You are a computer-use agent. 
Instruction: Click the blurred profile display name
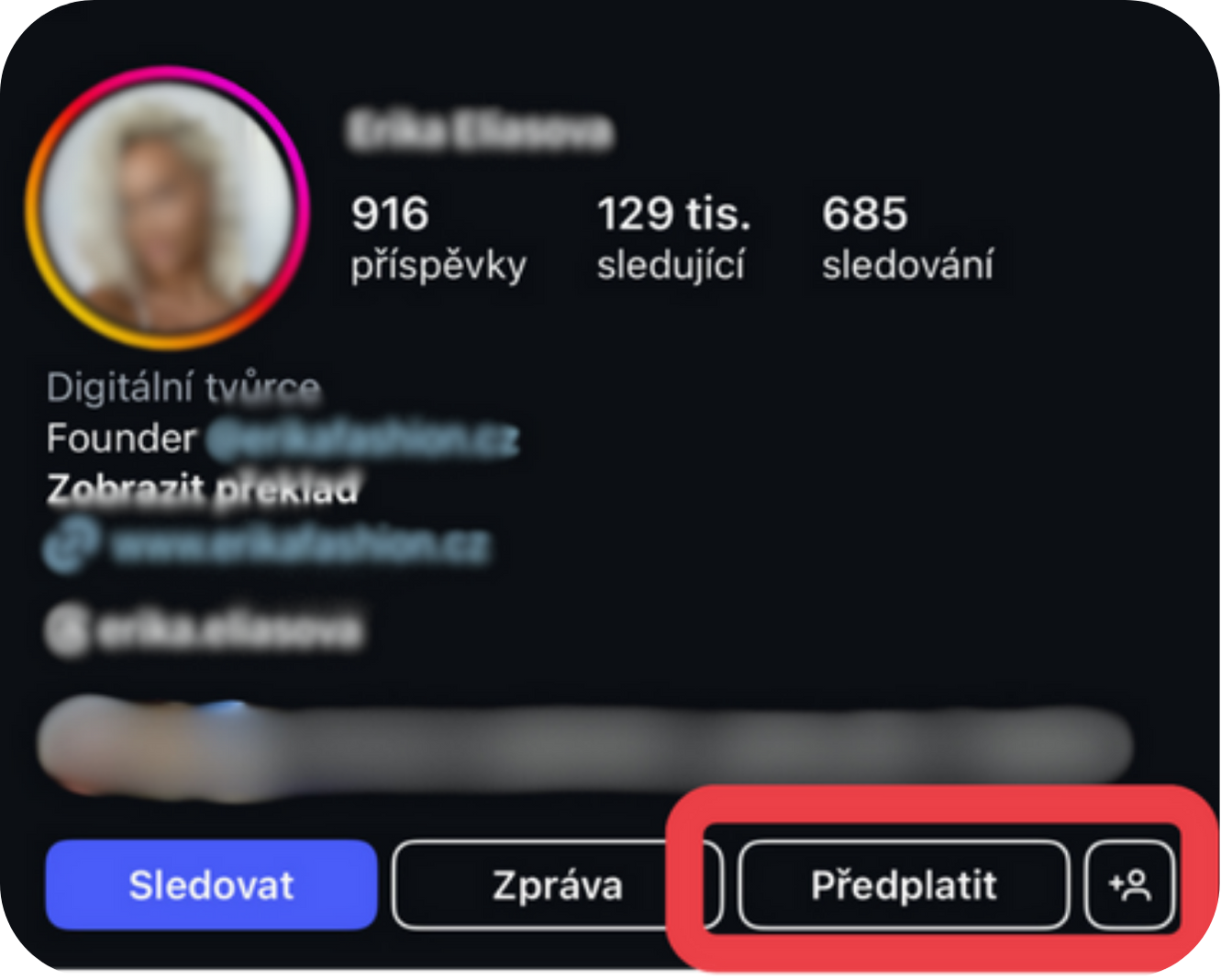tap(481, 131)
